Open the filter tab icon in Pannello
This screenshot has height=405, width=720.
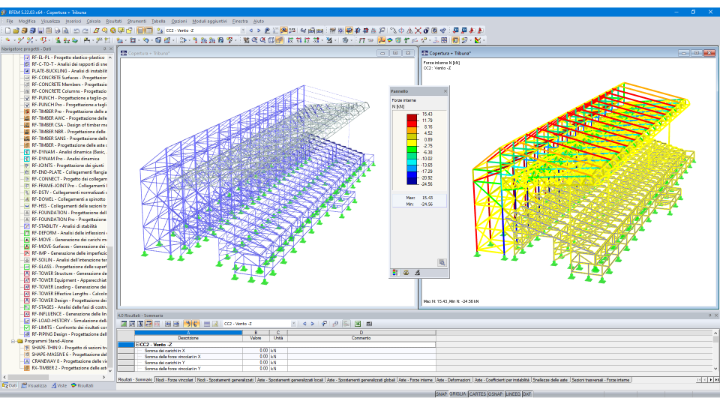(x=417, y=273)
